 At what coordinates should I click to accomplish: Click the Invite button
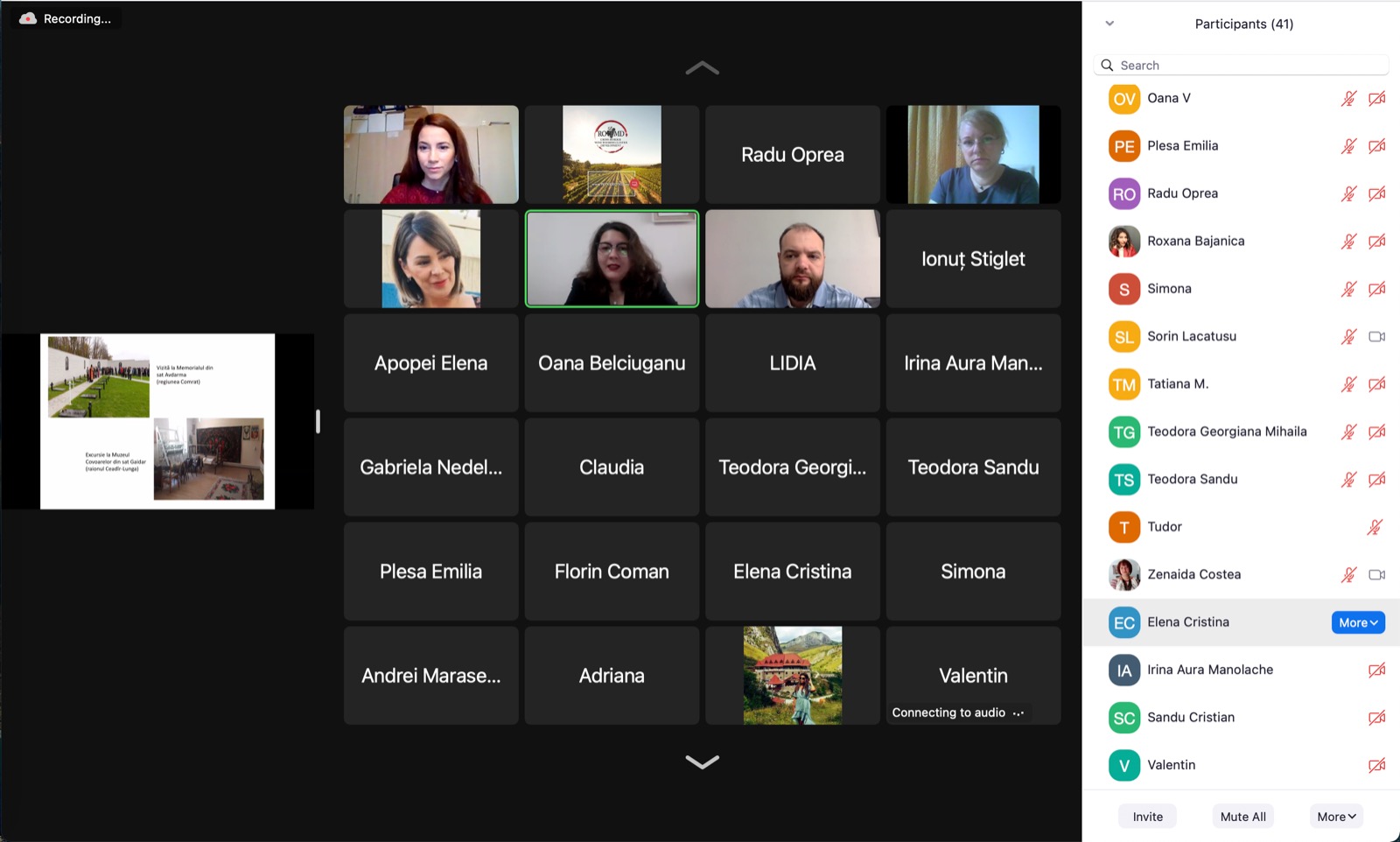tap(1147, 817)
